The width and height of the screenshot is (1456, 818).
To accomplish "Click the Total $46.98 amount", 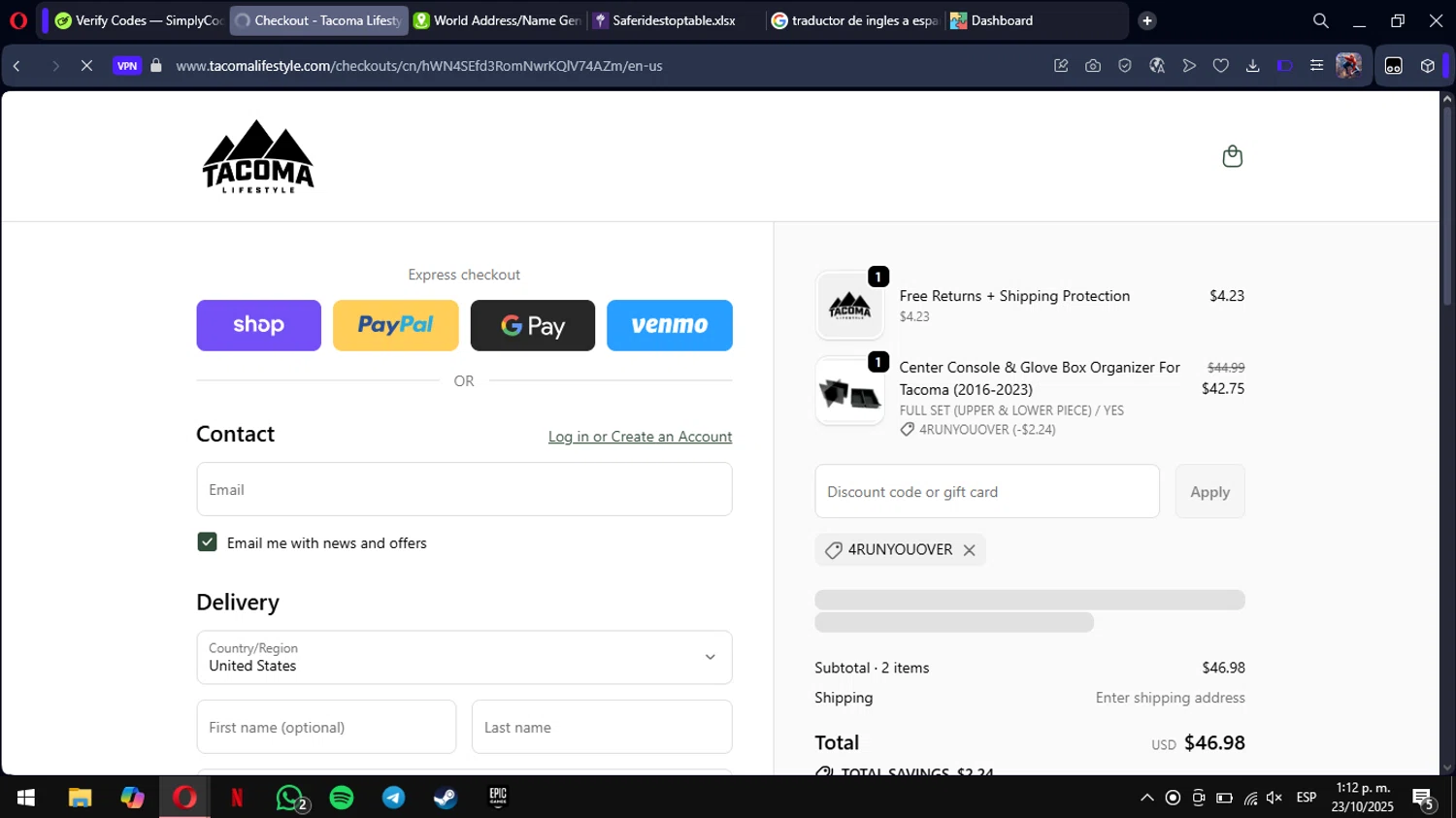I will coord(1214,742).
